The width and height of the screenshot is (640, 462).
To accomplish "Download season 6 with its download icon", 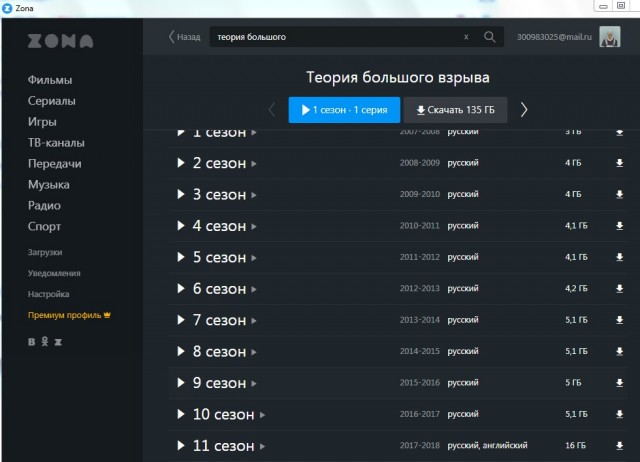I will (x=619, y=289).
